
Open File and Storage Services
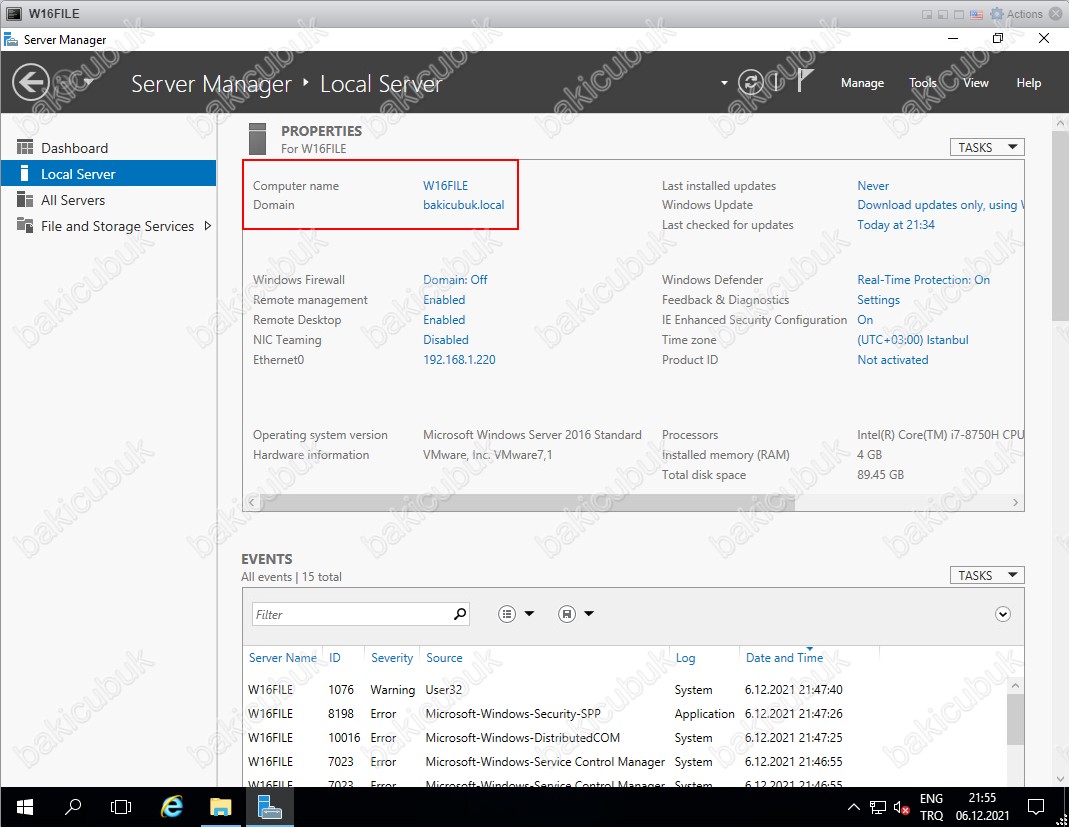[117, 226]
